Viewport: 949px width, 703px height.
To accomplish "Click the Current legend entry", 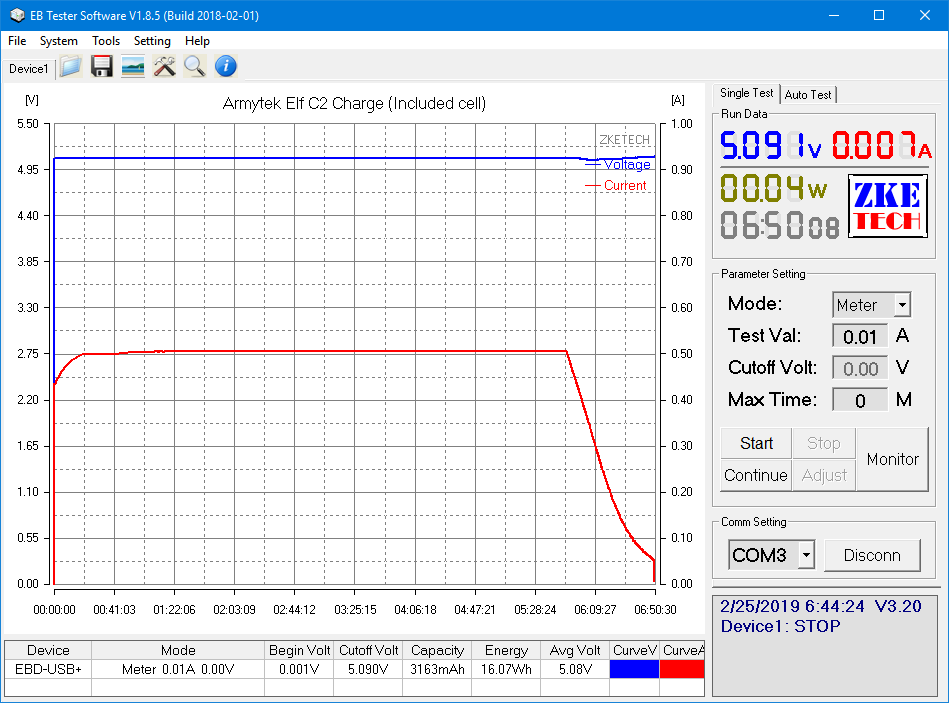I will (616, 186).
